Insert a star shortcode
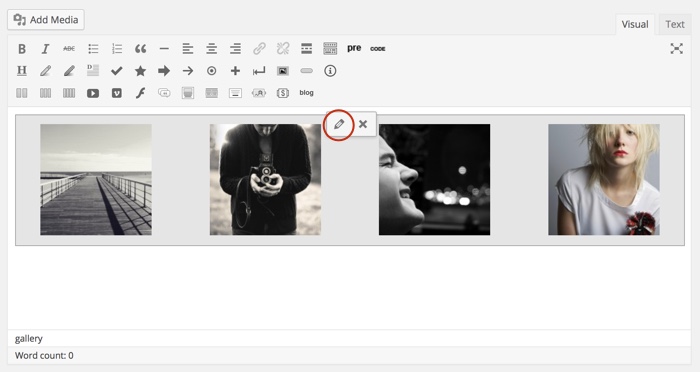 coord(140,71)
